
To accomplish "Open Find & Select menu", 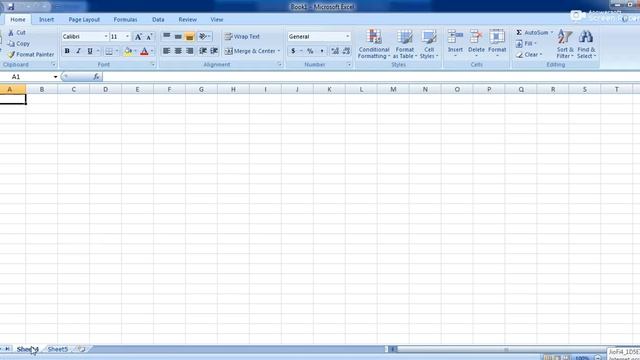I will tap(586, 44).
